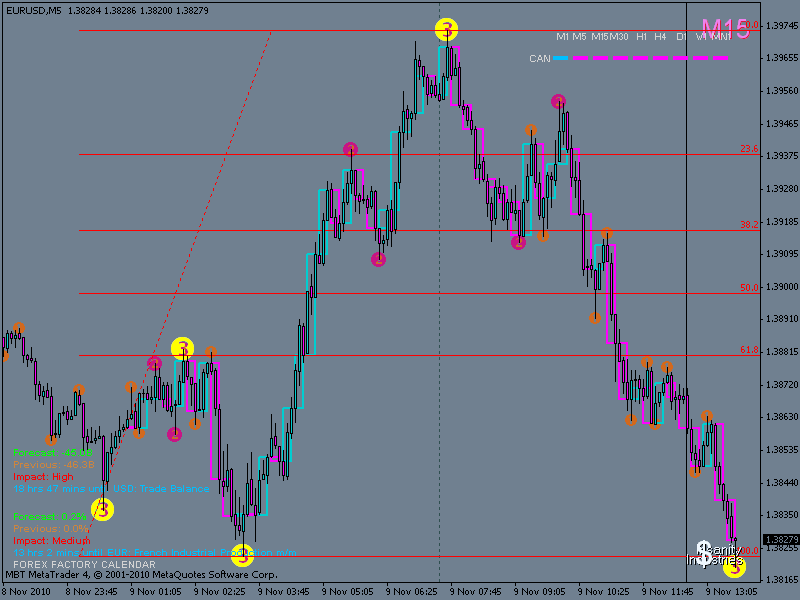
Task: Click the 9 Nov 03:45 time axis label
Action: pyautogui.click(x=284, y=592)
